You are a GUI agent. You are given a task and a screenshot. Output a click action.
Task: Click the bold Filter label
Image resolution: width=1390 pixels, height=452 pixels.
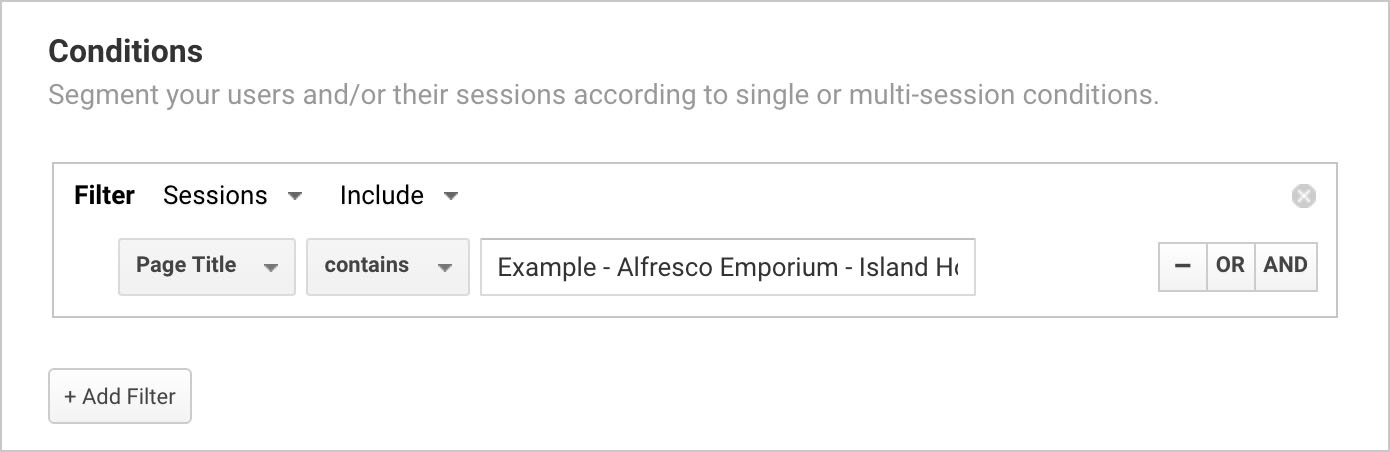pos(104,196)
